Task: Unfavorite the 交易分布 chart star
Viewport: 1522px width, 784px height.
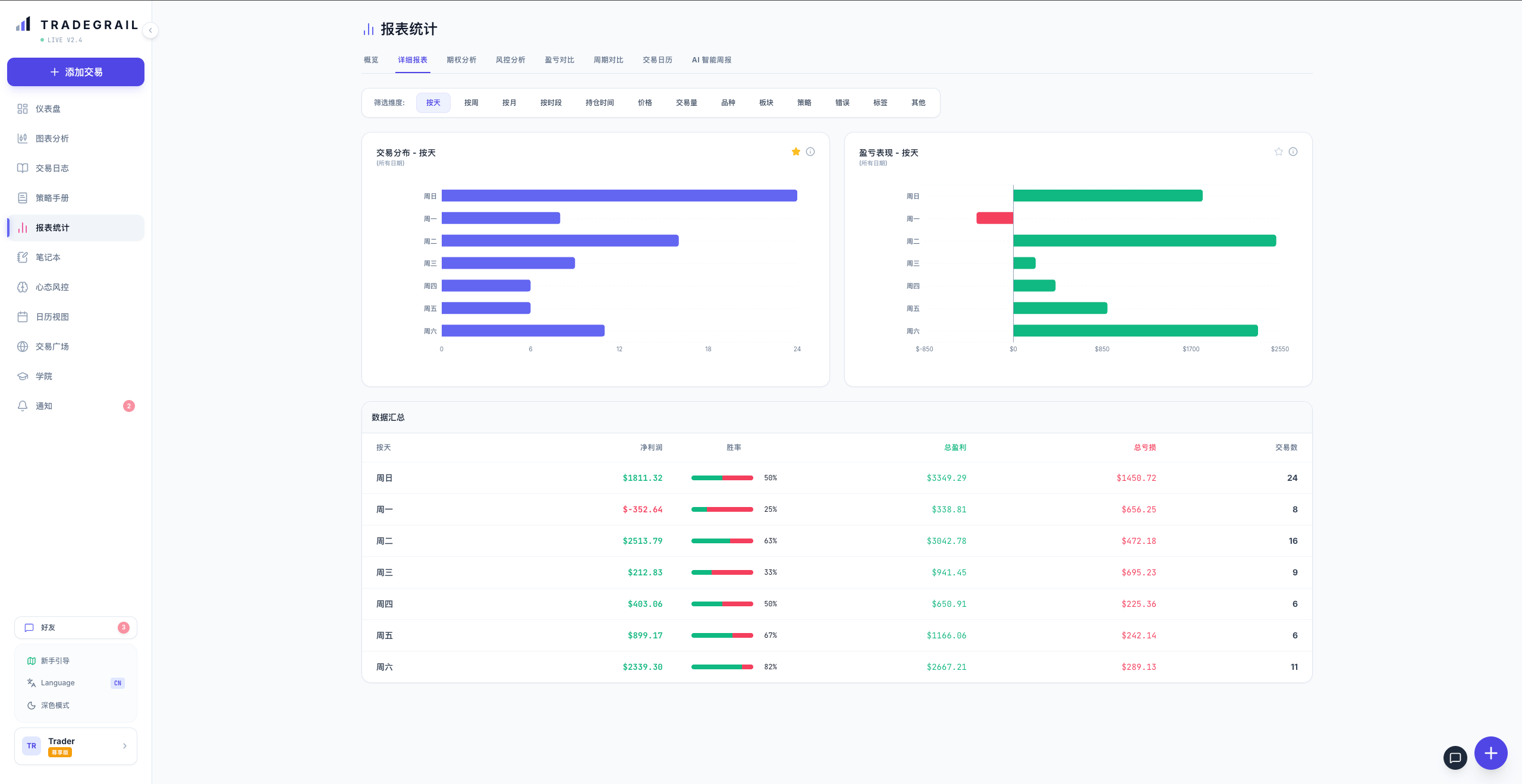Action: (795, 152)
